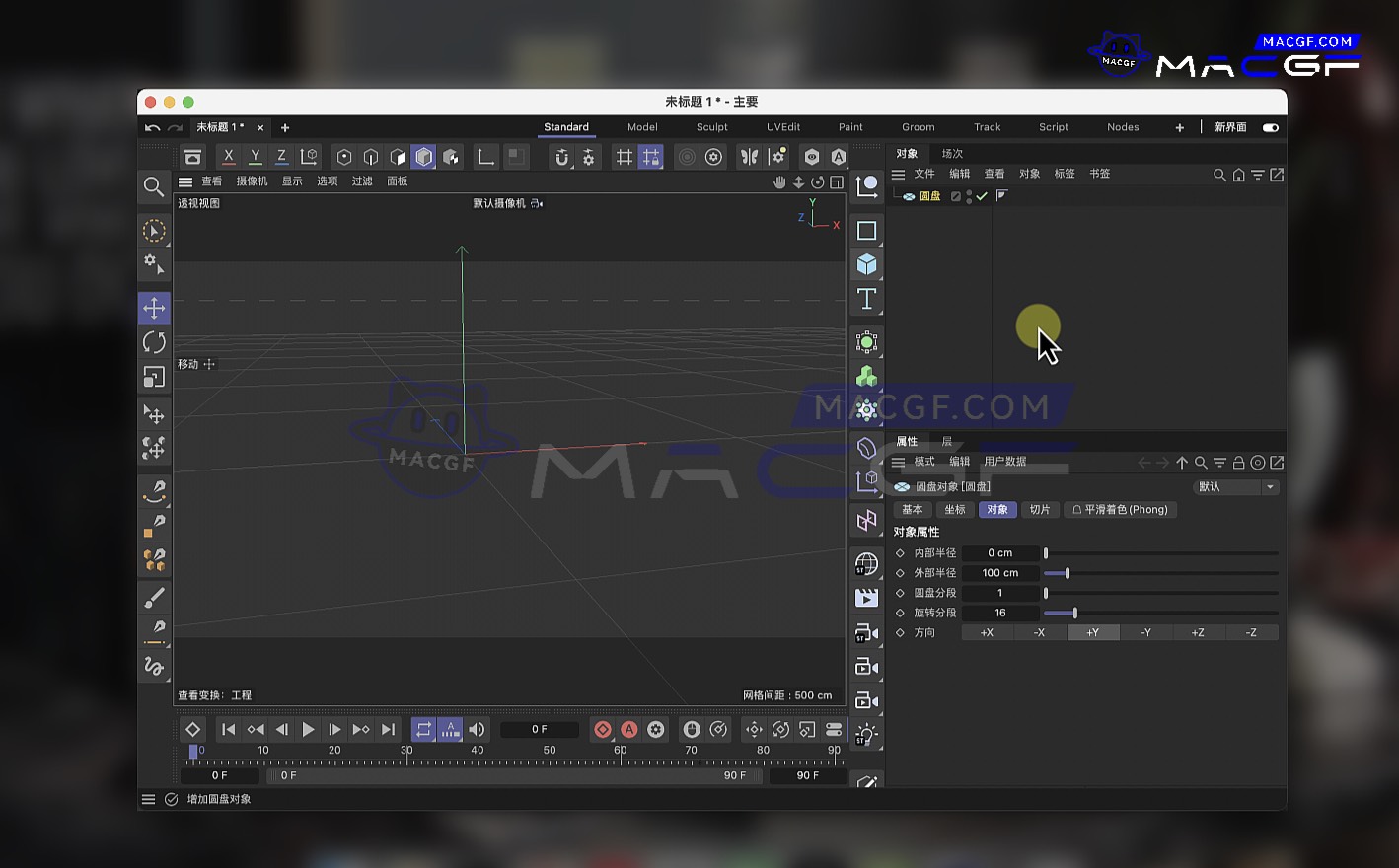Select the Move tool in left toolbar
Image resolution: width=1399 pixels, height=868 pixels.
pos(154,308)
